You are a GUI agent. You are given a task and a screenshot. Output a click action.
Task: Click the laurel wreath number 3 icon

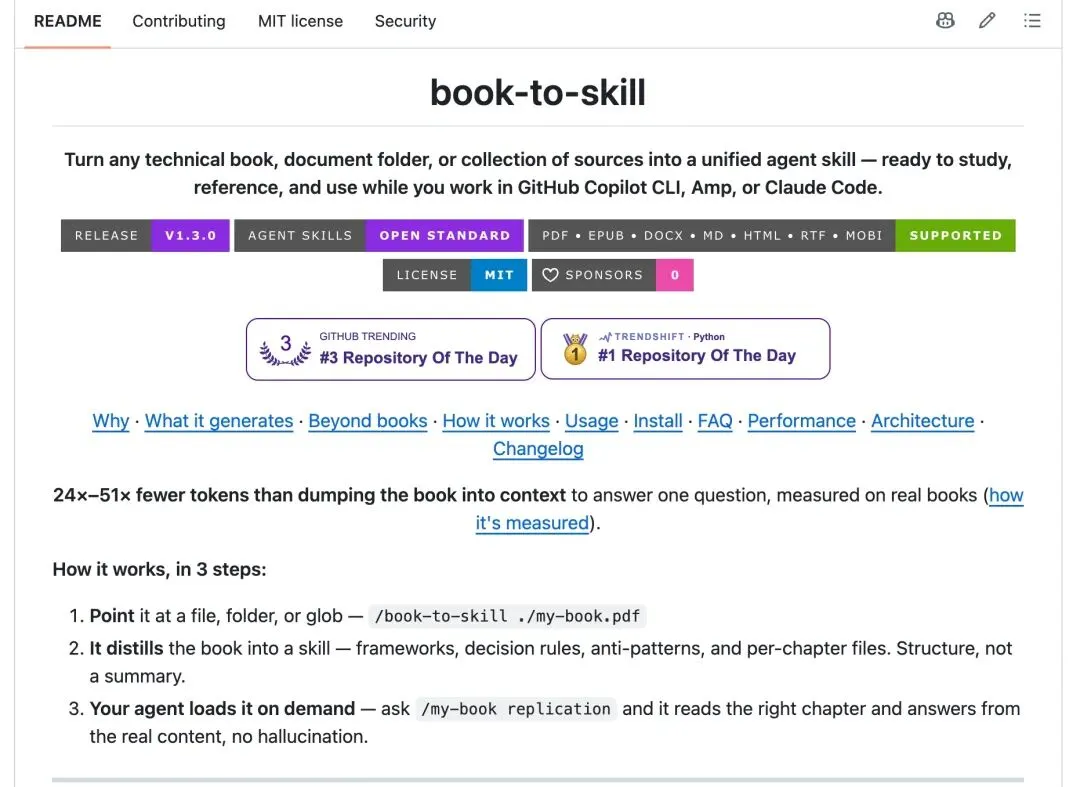[x=285, y=349]
